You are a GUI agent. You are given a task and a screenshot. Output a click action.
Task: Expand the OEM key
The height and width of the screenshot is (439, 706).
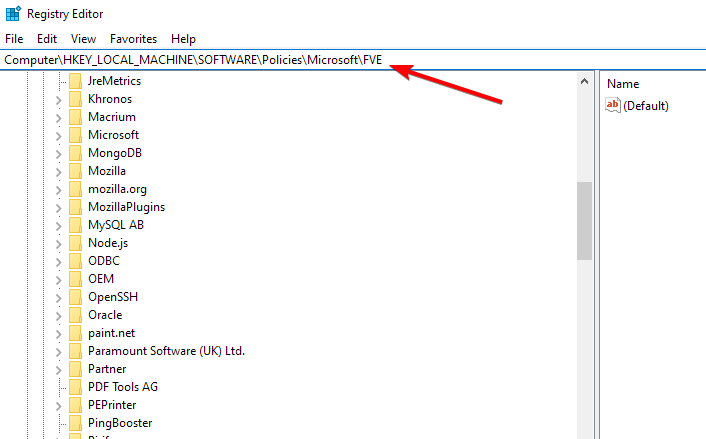(59, 280)
